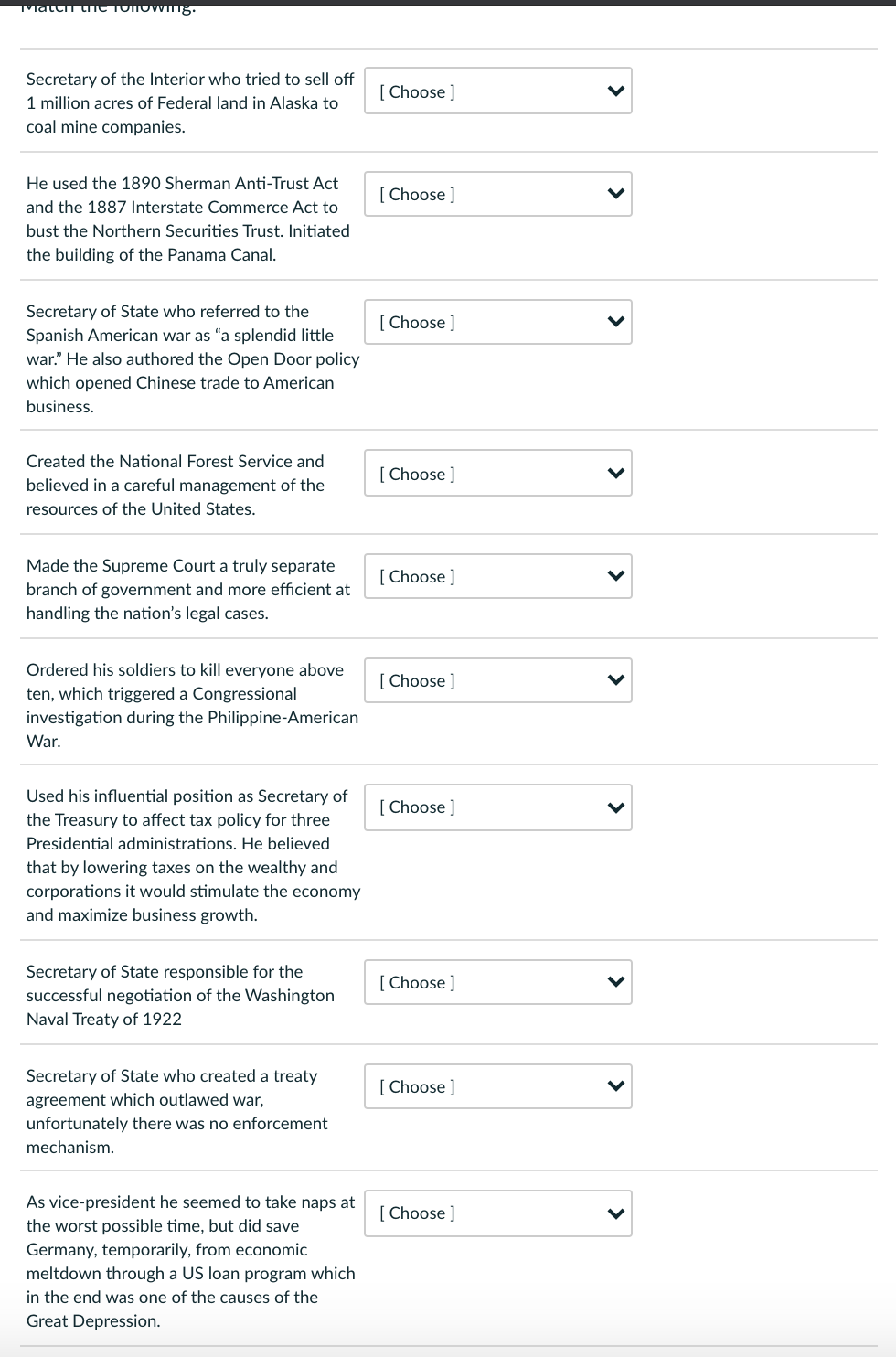Open dropdown for Washington Naval Treaty question

coord(497,982)
